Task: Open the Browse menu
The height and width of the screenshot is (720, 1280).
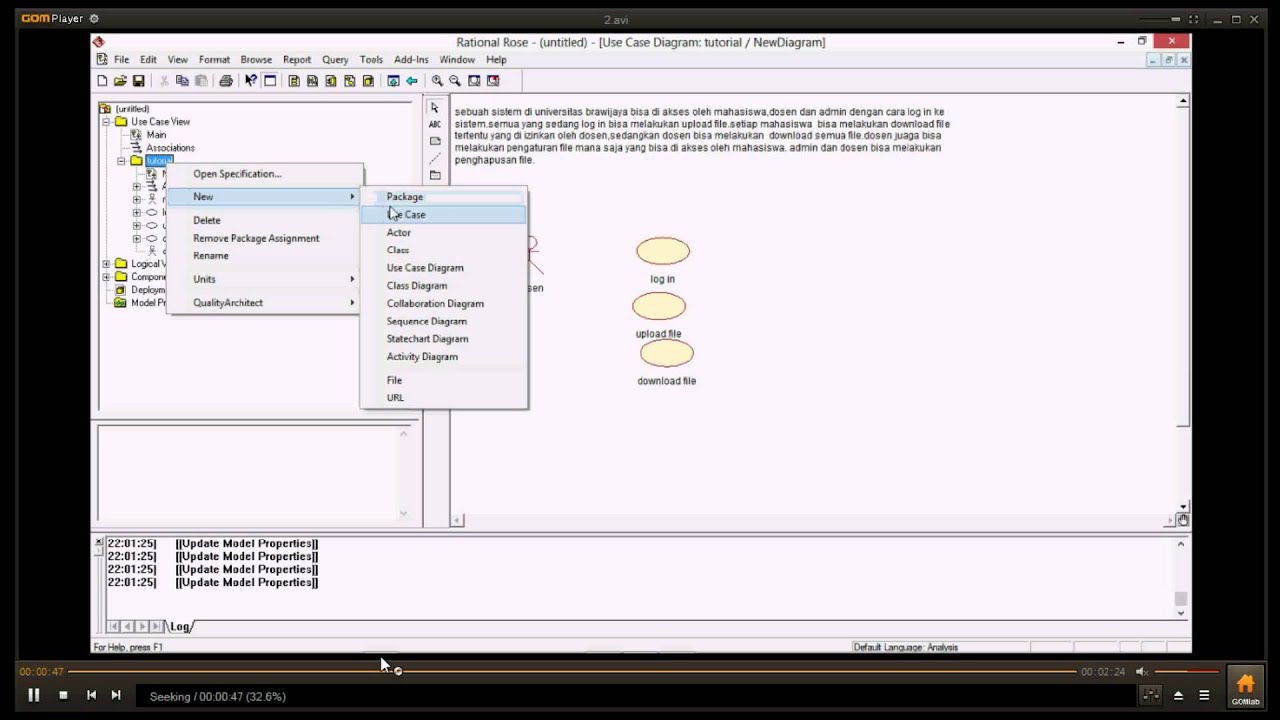Action: tap(256, 60)
